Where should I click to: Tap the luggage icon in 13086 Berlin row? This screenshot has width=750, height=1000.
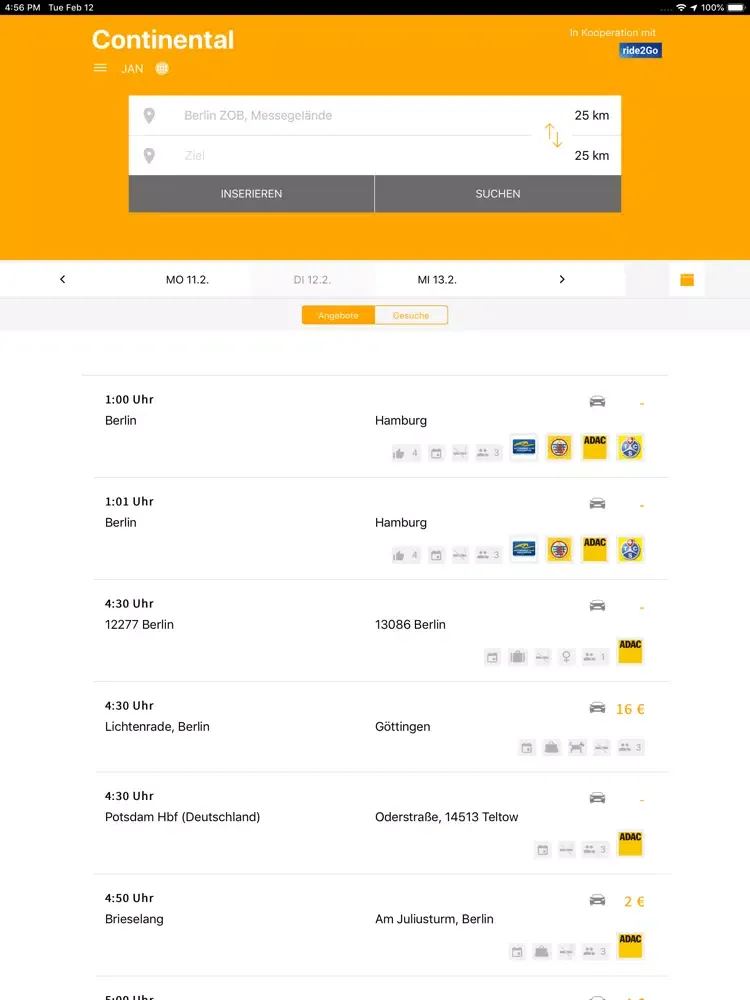tap(518, 657)
